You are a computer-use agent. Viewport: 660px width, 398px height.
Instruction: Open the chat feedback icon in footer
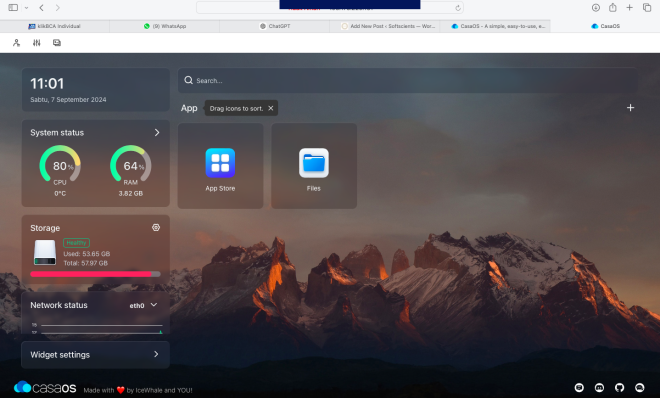pyautogui.click(x=639, y=387)
